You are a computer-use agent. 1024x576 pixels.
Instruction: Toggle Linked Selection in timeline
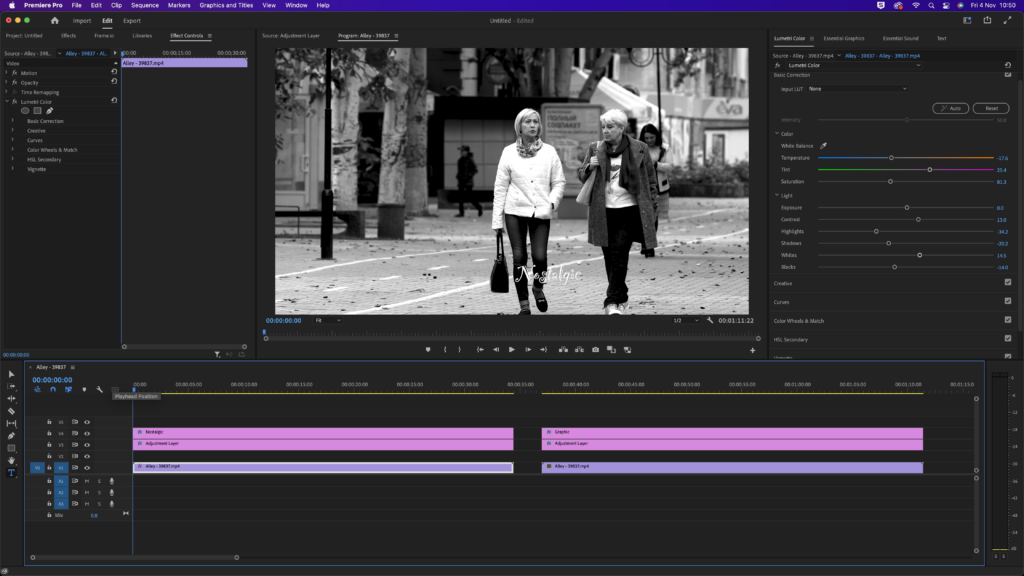click(x=68, y=389)
